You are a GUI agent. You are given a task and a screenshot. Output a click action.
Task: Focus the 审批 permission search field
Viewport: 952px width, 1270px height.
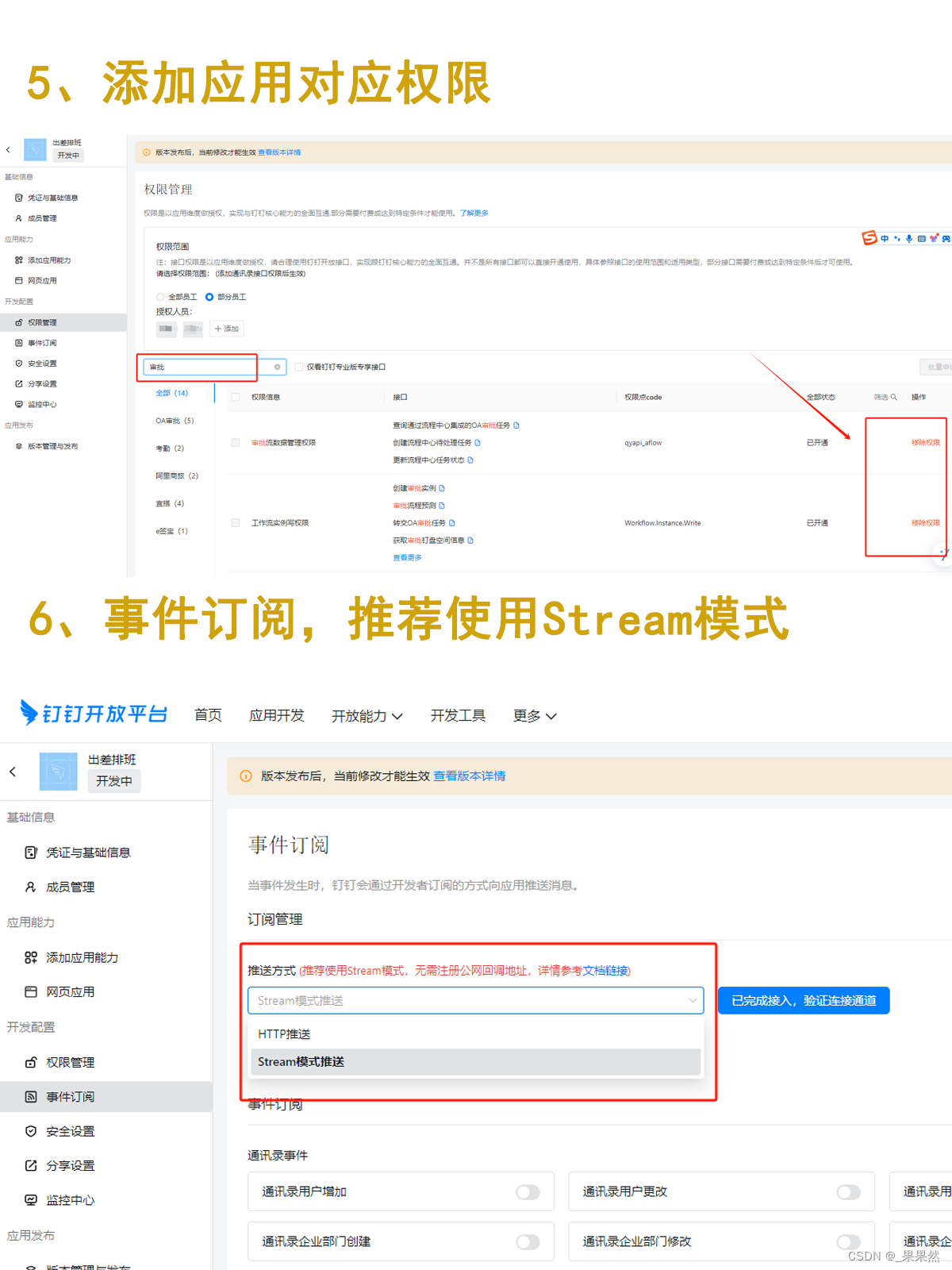[x=214, y=367]
